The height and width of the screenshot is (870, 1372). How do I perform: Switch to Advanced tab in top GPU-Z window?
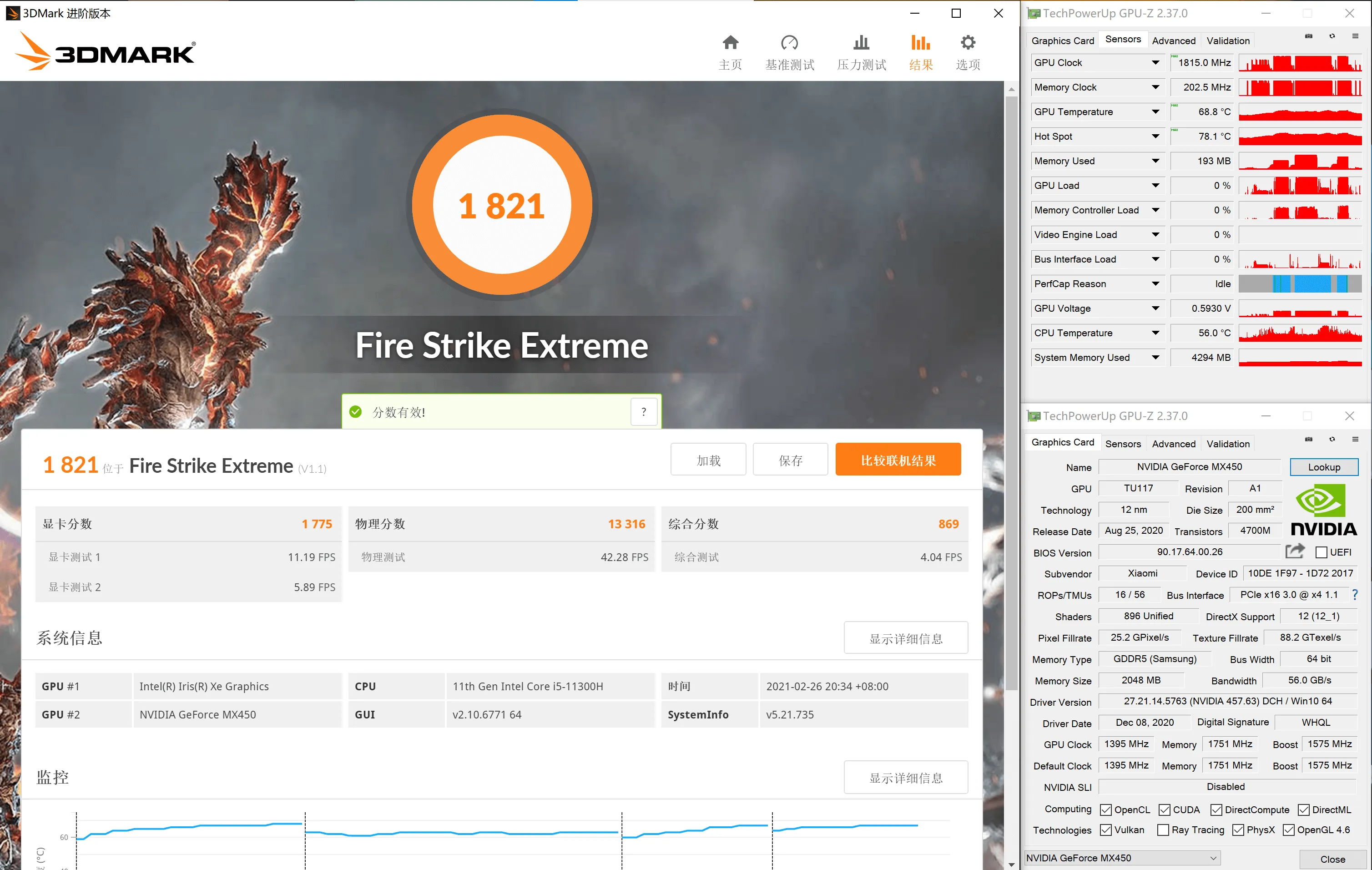point(1173,40)
